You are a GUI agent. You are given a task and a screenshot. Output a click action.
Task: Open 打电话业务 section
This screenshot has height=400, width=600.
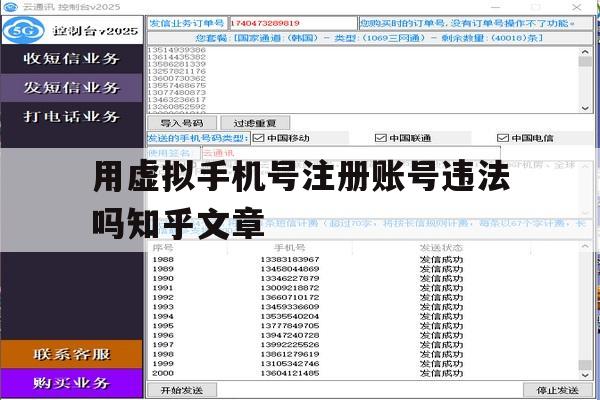click(x=72, y=116)
